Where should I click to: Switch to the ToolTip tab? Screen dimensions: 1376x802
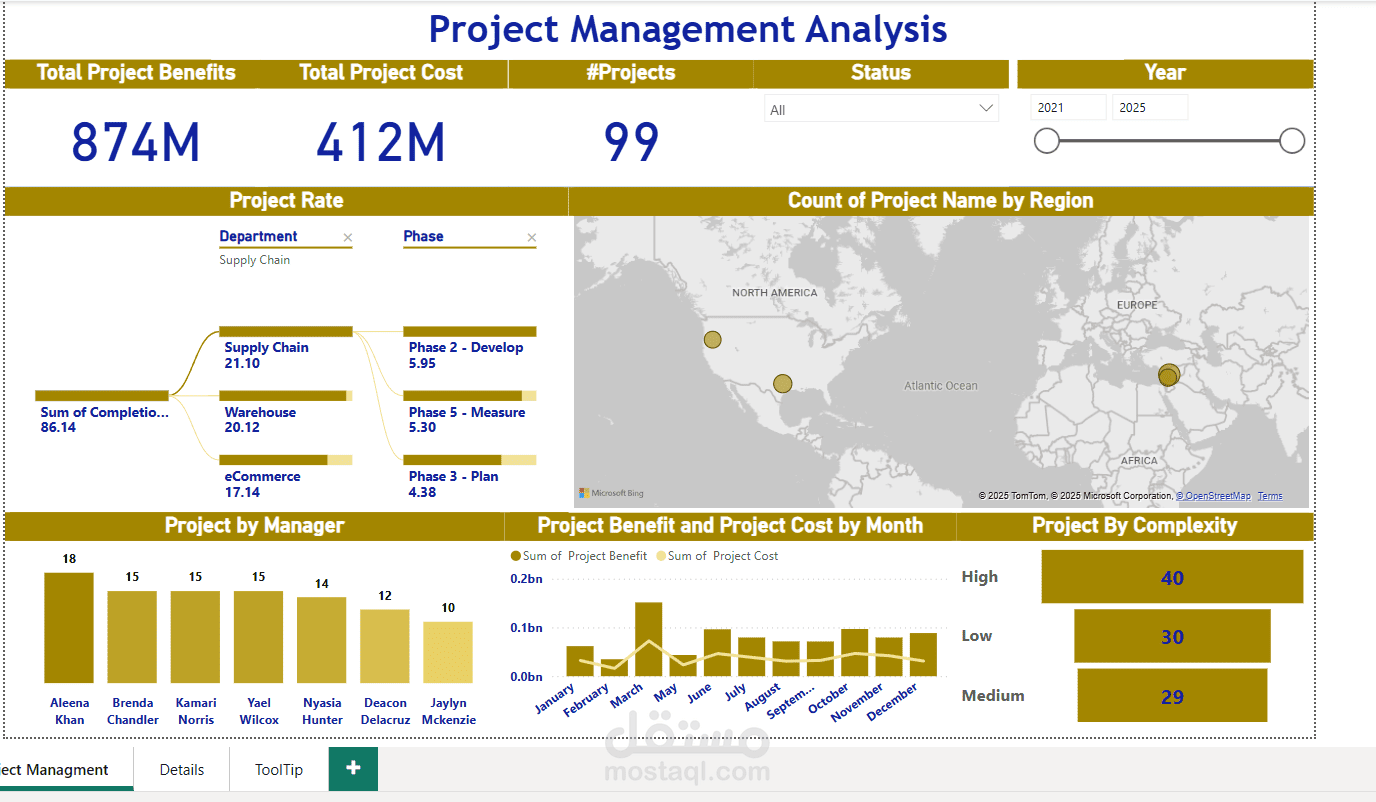pyautogui.click(x=279, y=769)
